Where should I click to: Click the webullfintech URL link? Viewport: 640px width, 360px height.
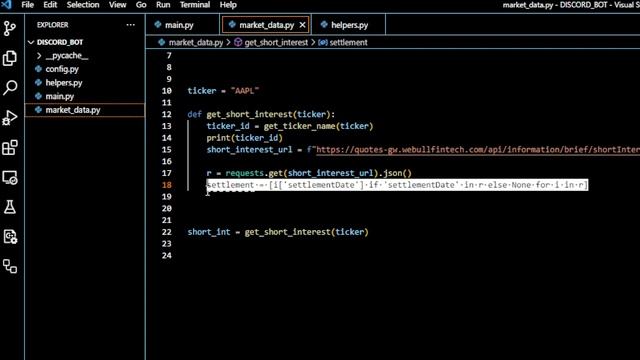point(478,150)
